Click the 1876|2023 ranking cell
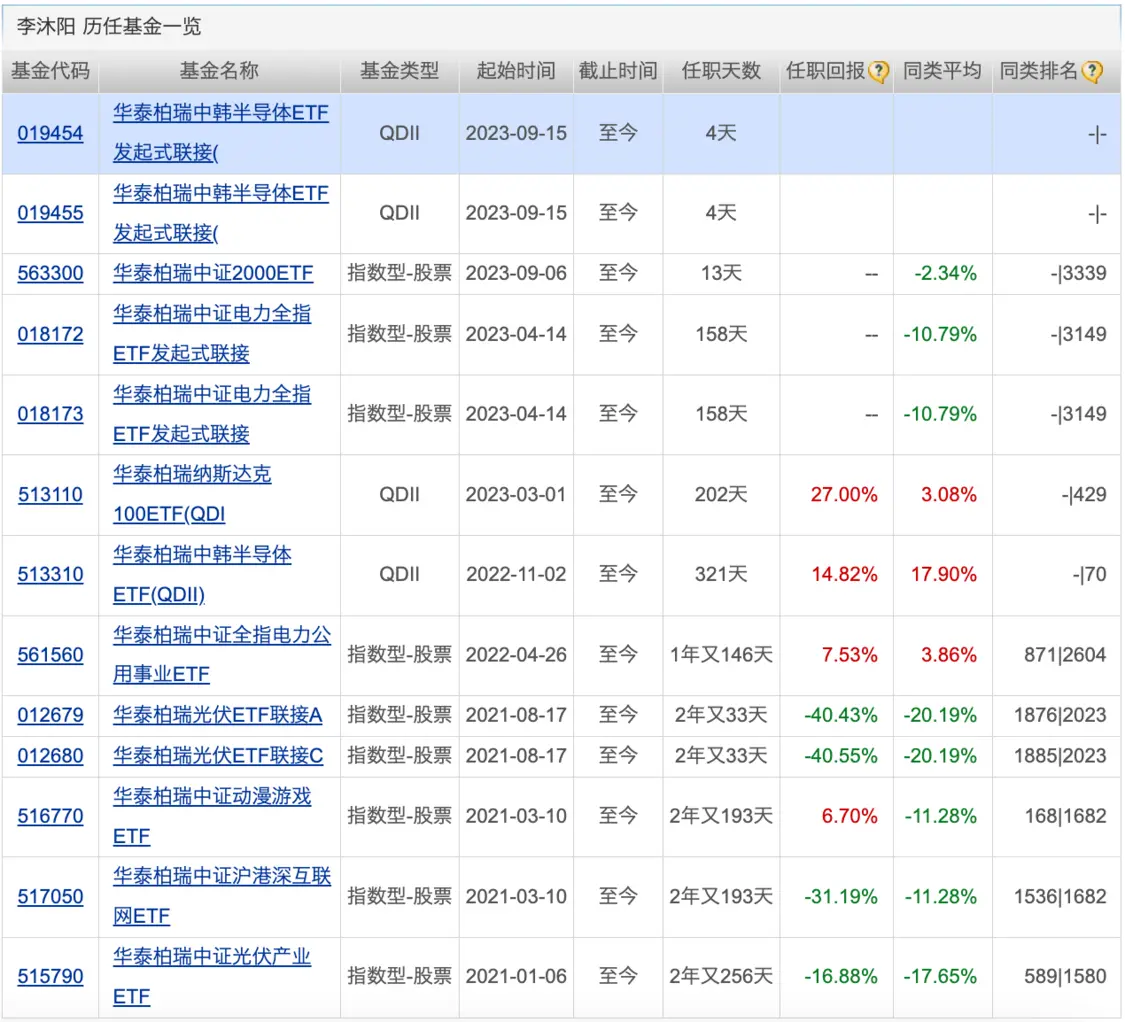The image size is (1125, 1022). (x=1060, y=716)
